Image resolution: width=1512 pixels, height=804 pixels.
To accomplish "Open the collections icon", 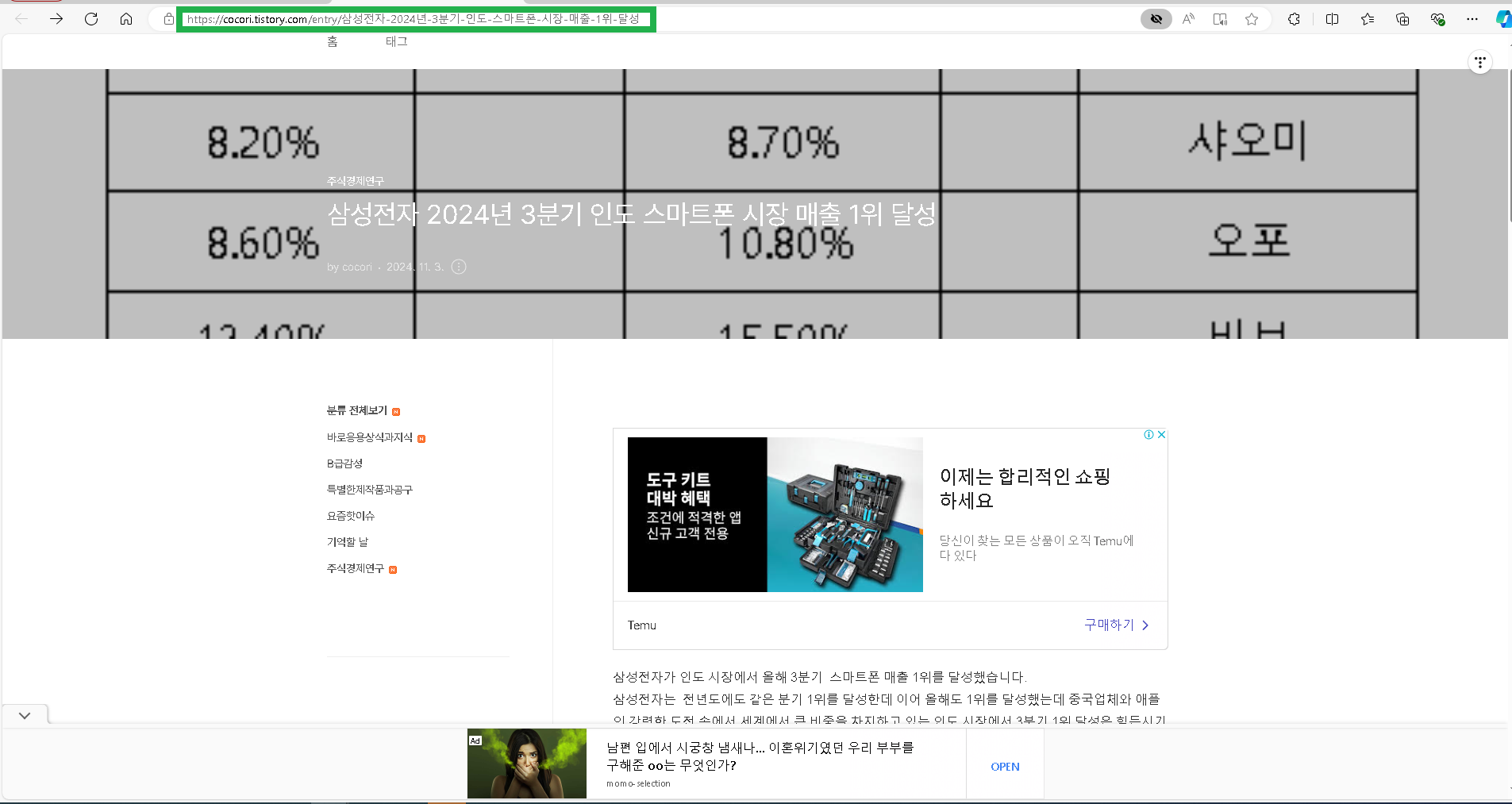I will pyautogui.click(x=1402, y=19).
